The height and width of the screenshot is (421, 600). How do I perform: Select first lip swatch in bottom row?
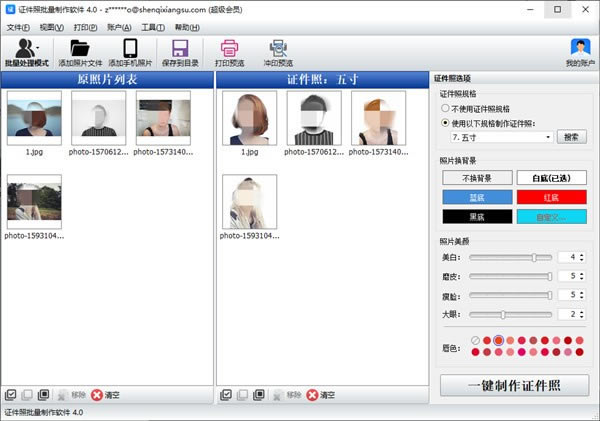475,352
